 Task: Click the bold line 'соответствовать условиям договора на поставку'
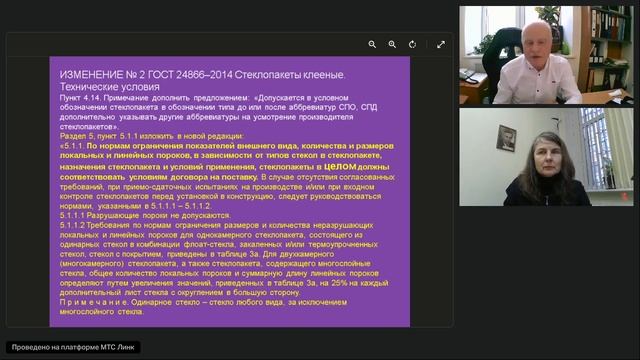pos(159,177)
